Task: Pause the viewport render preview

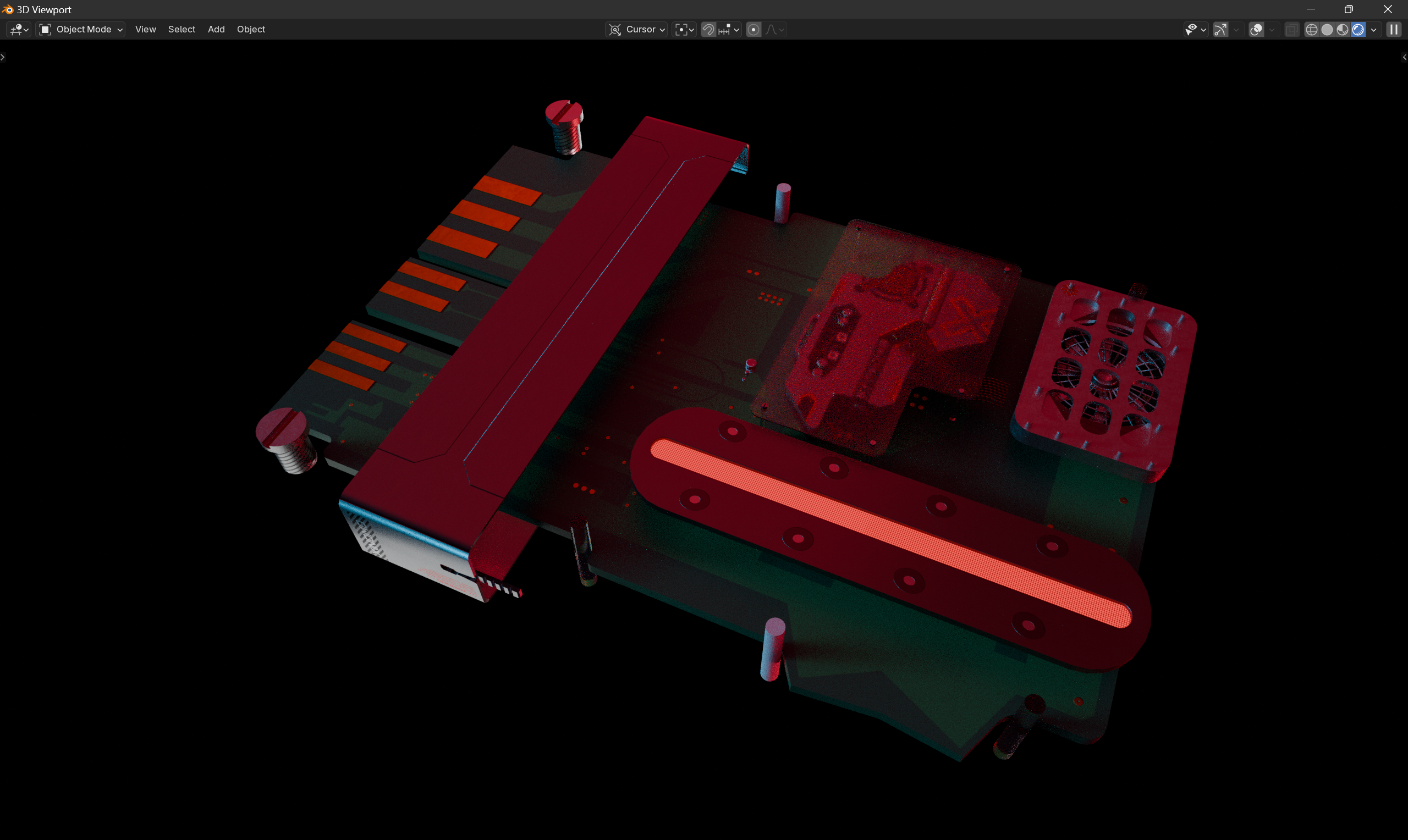Action: tap(1394, 30)
